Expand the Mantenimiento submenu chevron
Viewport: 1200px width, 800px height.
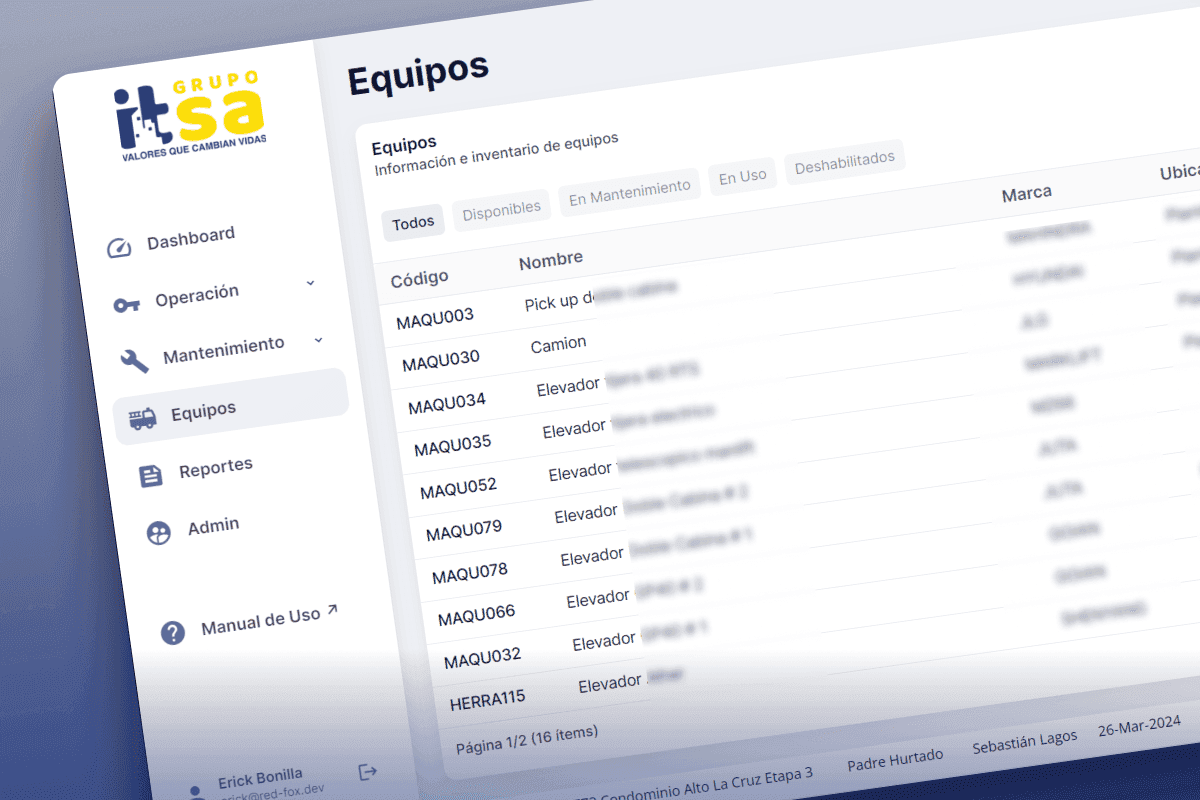[x=318, y=341]
